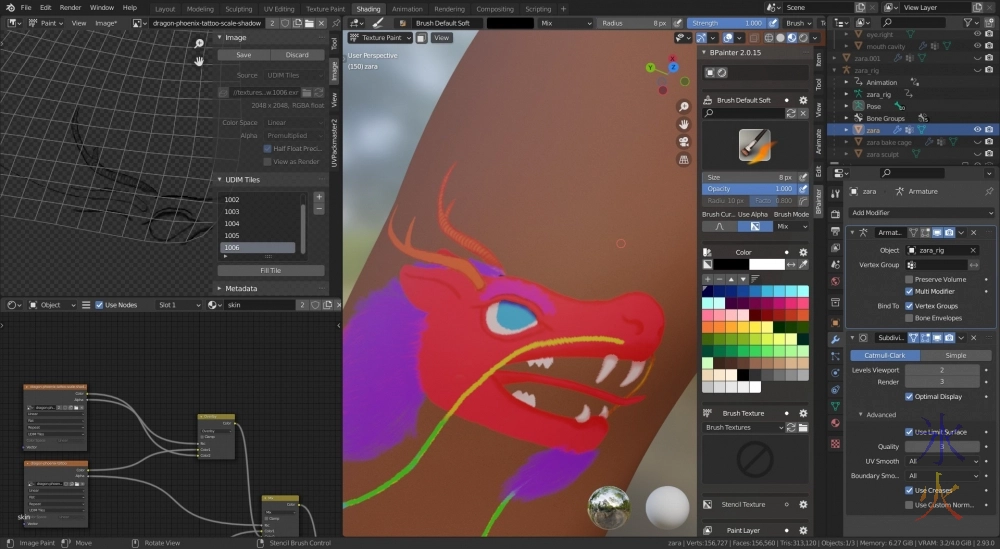Enable the Preserve Volume checkbox

(909, 279)
